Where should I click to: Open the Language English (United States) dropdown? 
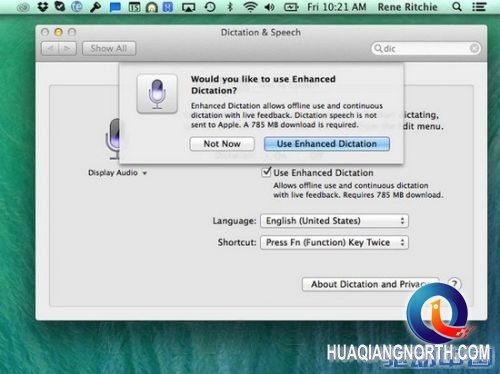click(x=334, y=221)
